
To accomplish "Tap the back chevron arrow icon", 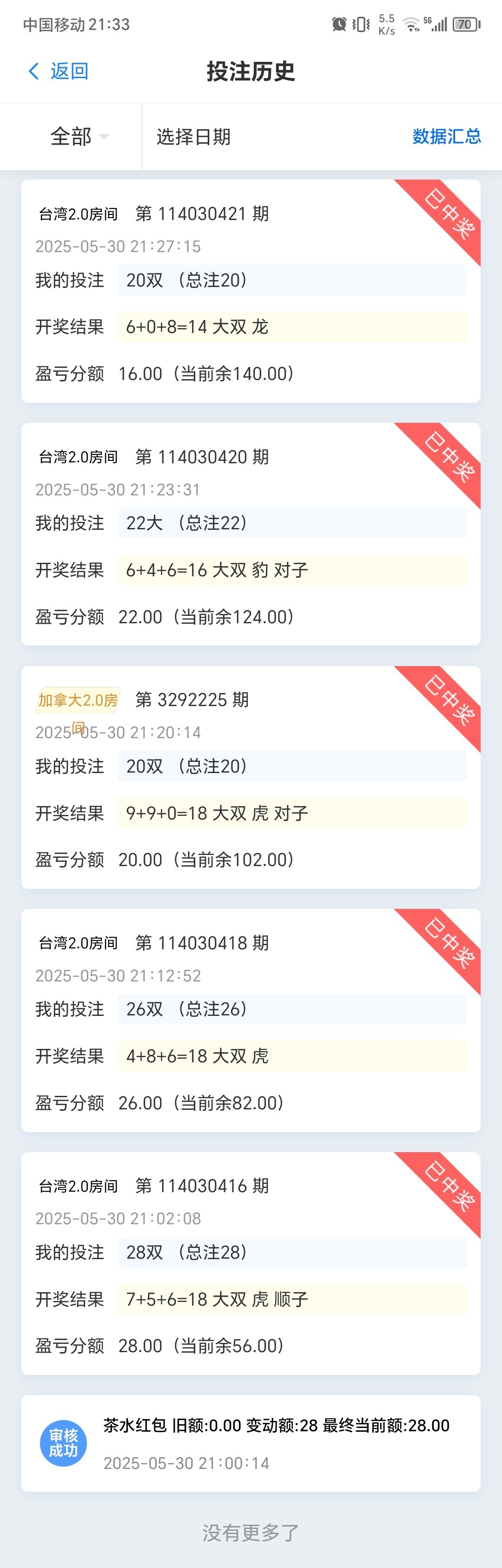I will 34,71.
